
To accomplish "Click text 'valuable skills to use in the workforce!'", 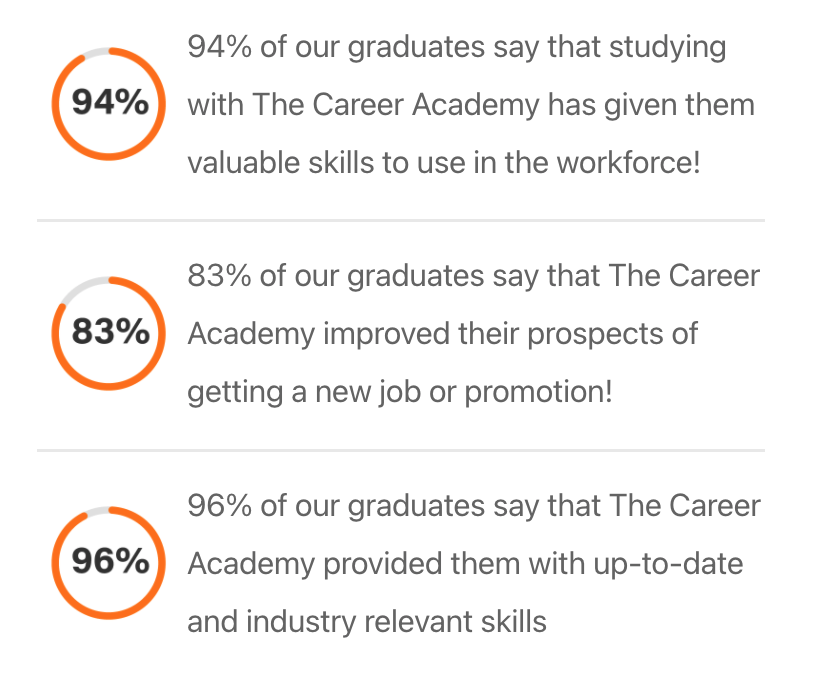I will 444,162.
